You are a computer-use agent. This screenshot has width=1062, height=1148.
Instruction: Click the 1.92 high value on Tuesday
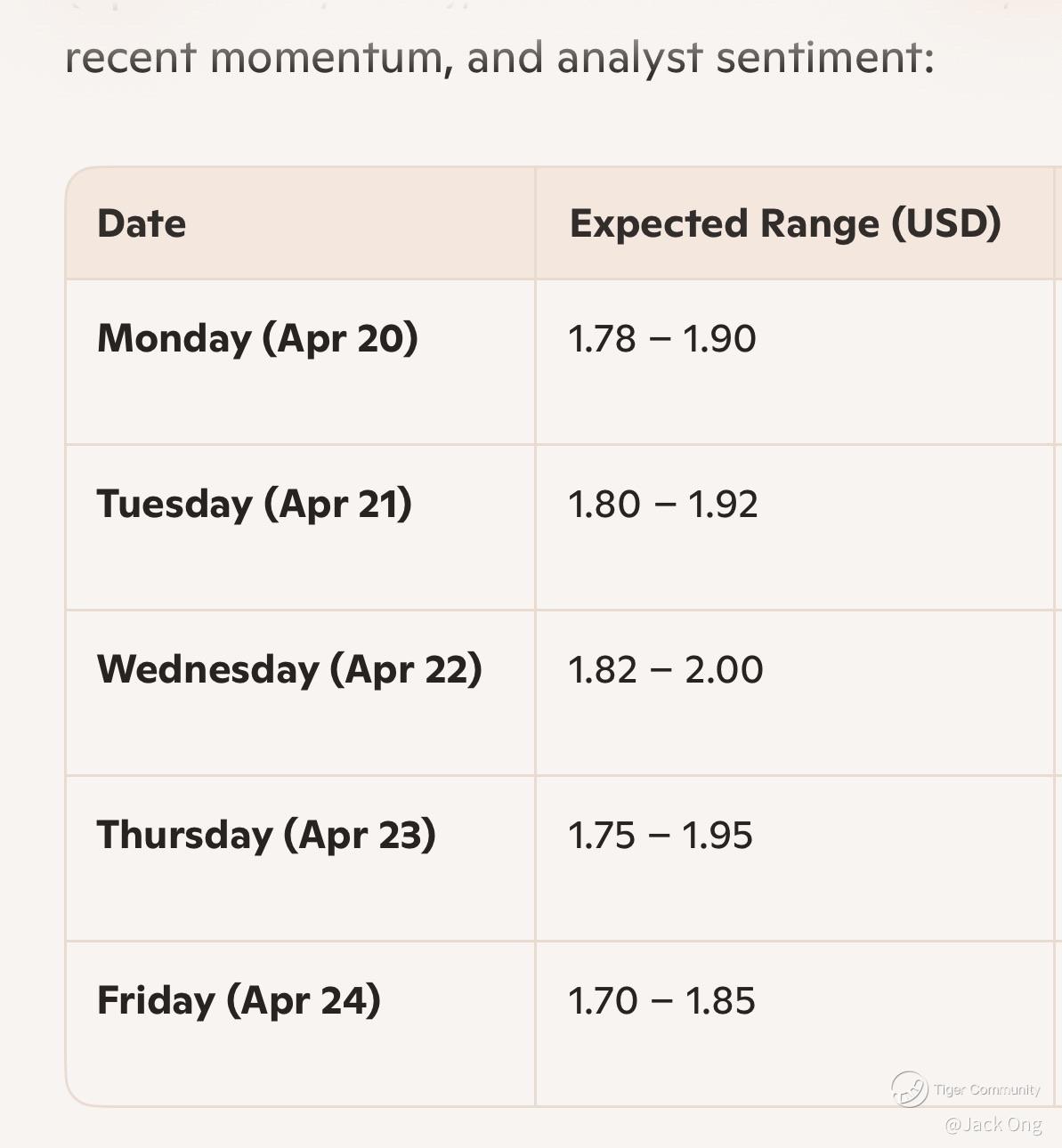pos(723,505)
